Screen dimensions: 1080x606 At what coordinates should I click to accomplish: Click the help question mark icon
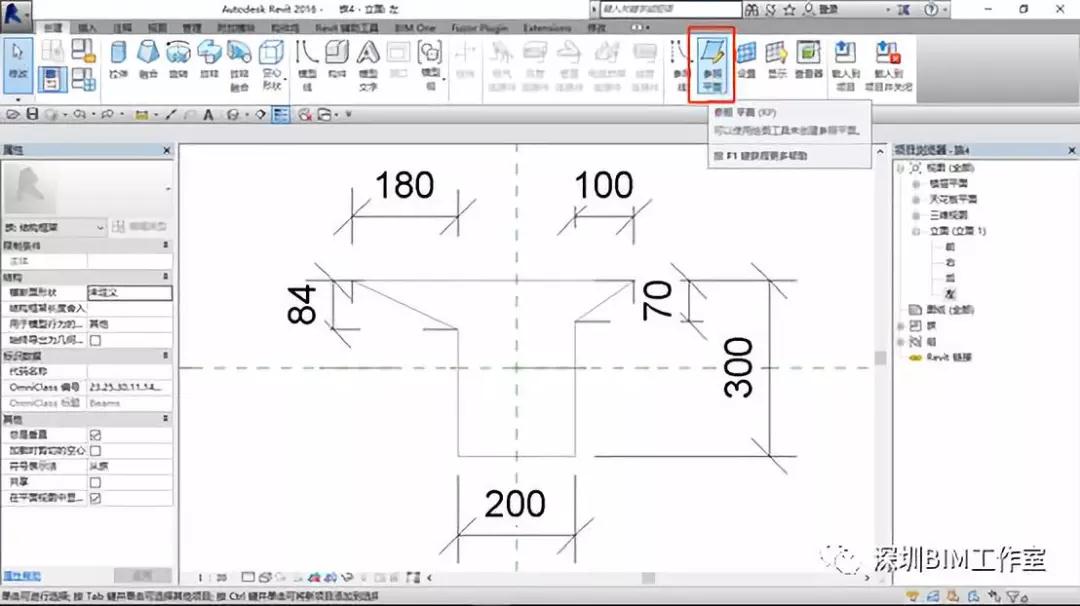[x=931, y=10]
